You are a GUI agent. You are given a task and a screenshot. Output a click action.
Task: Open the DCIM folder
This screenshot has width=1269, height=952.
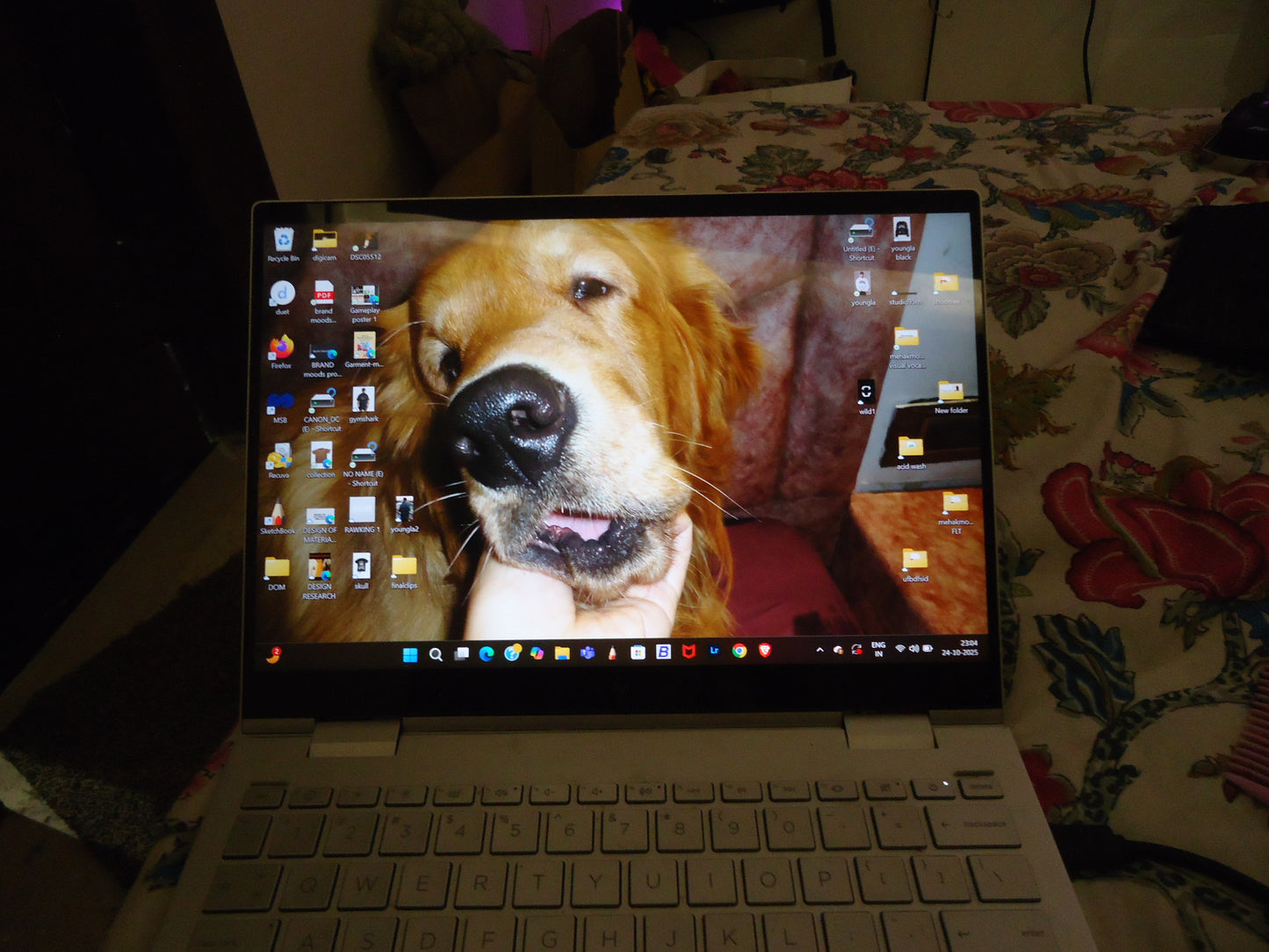coord(277,573)
